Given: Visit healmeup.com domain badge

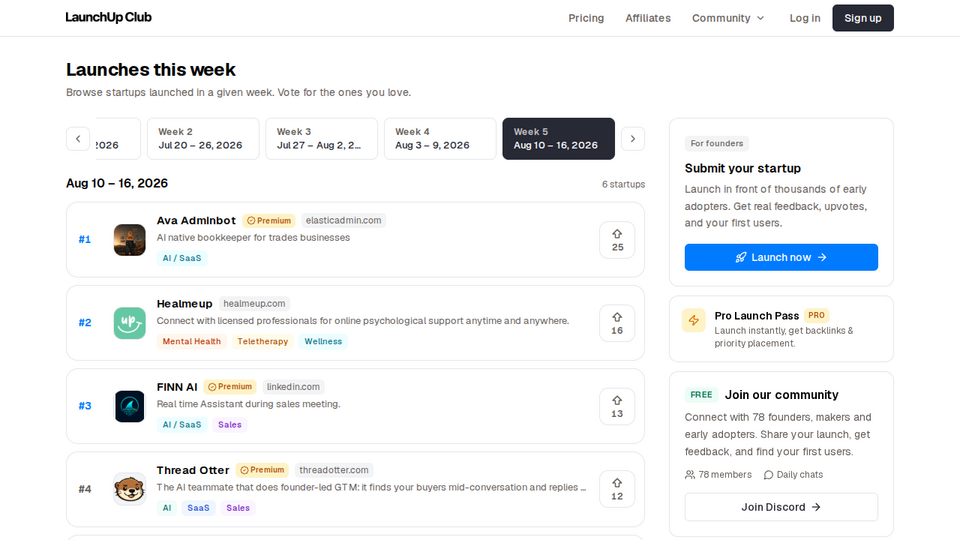Looking at the screenshot, I should (x=254, y=304).
